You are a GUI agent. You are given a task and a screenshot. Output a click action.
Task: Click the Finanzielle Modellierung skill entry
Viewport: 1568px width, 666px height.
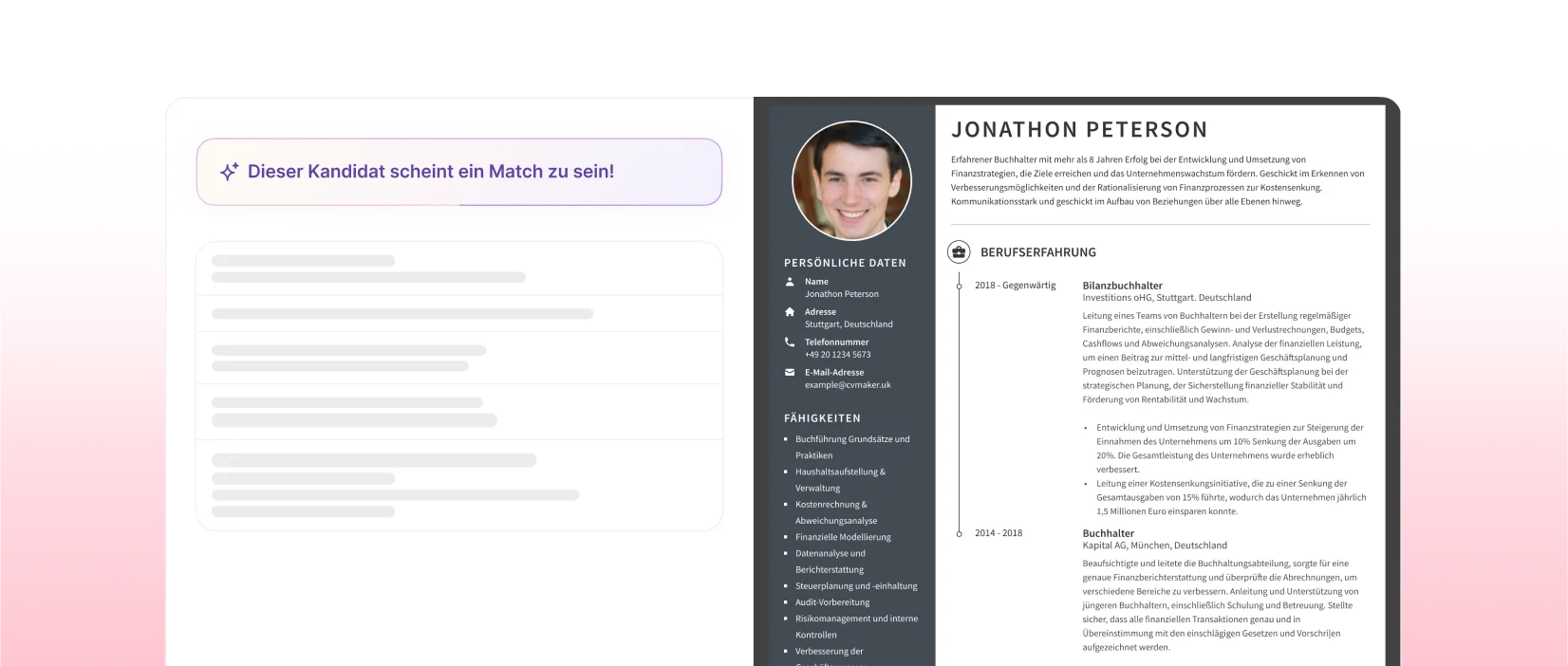[843, 537]
